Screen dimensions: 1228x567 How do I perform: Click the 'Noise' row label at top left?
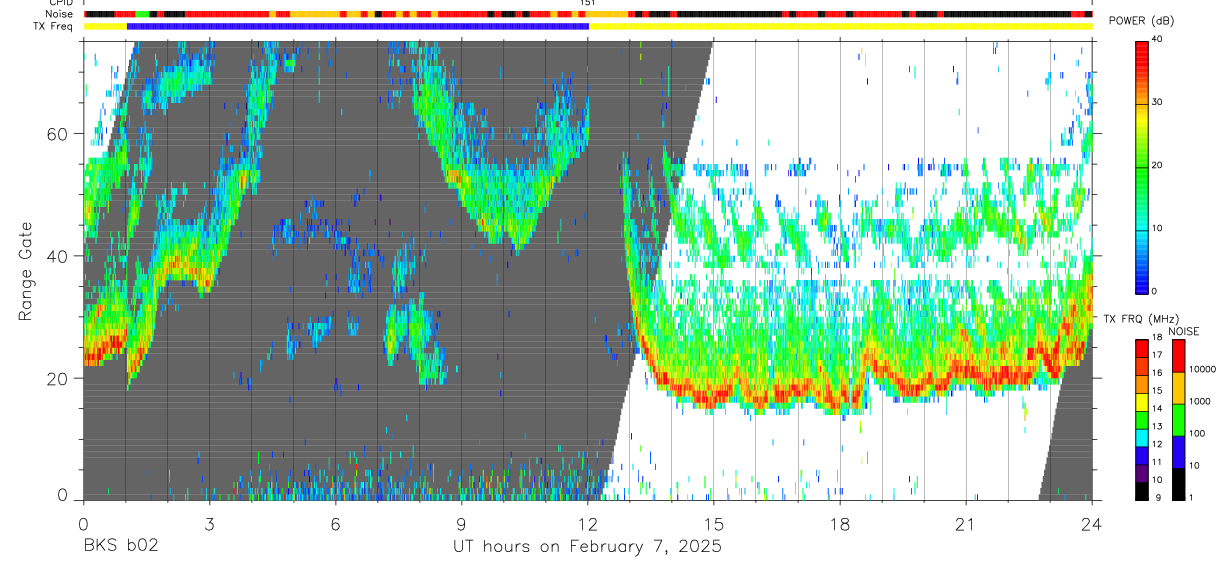[59, 14]
